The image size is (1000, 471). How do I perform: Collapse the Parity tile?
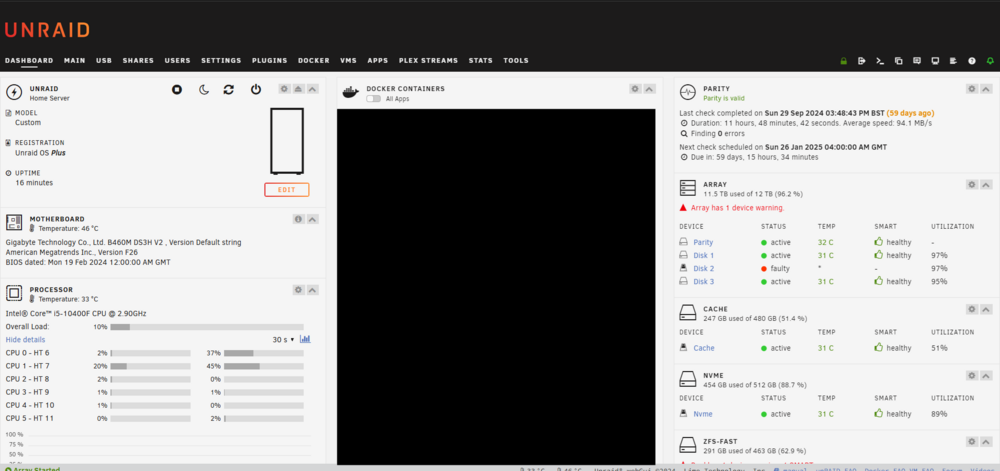[x=986, y=89]
